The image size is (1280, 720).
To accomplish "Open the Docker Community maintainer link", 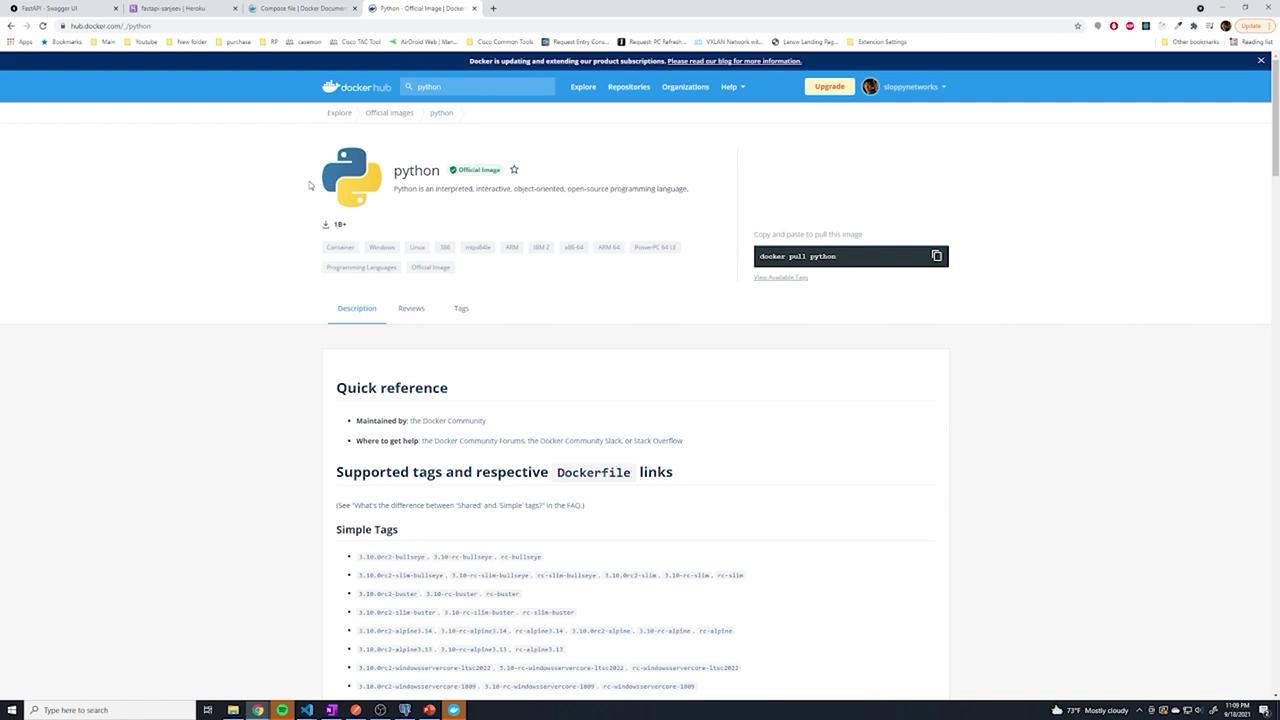I will click(x=448, y=421).
